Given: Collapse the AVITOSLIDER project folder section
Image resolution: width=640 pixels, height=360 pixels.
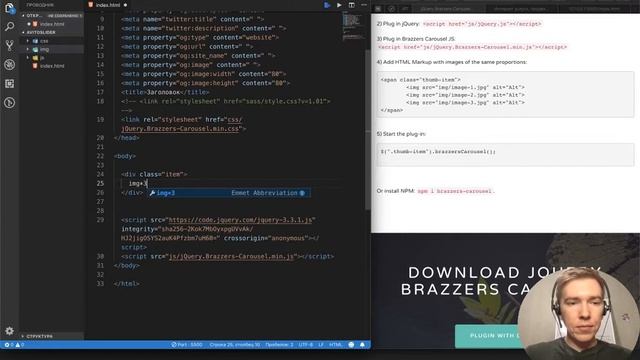Looking at the screenshot, I should point(52,32).
